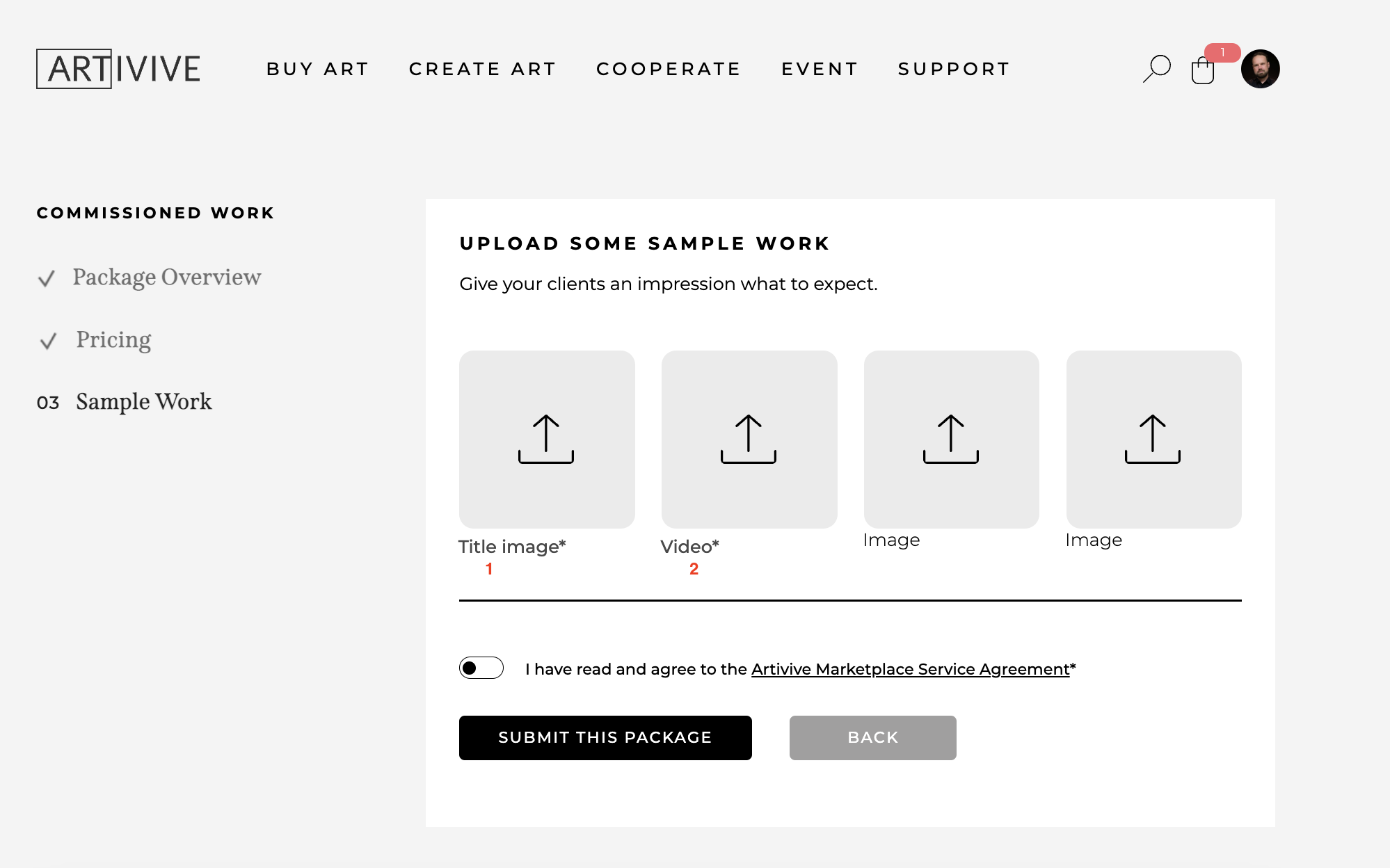
Task: Open Artivive Marketplace Service Agreement link
Action: [x=910, y=669]
